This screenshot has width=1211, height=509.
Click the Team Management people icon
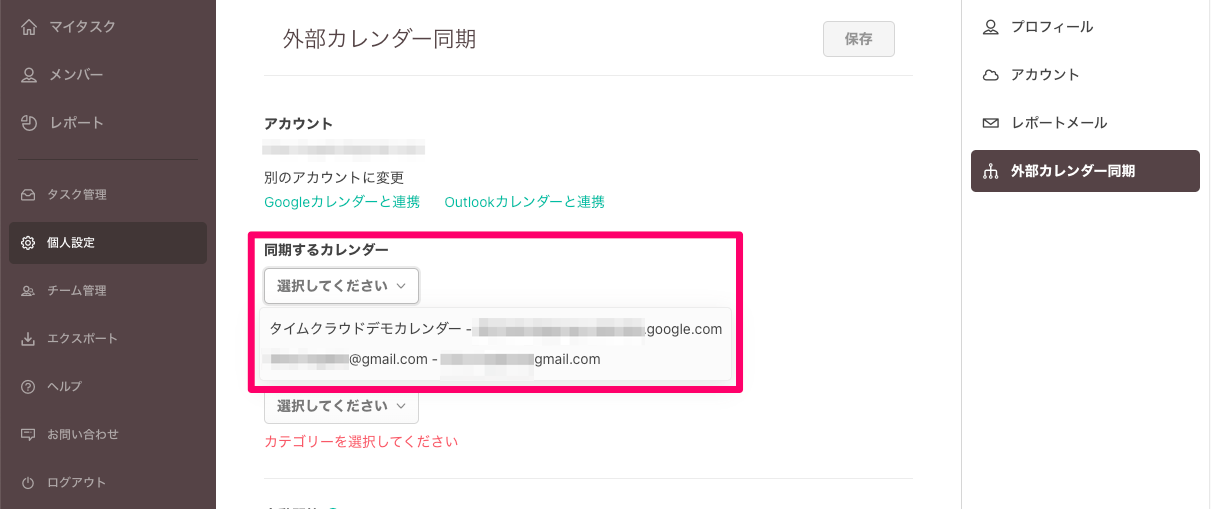tap(29, 291)
